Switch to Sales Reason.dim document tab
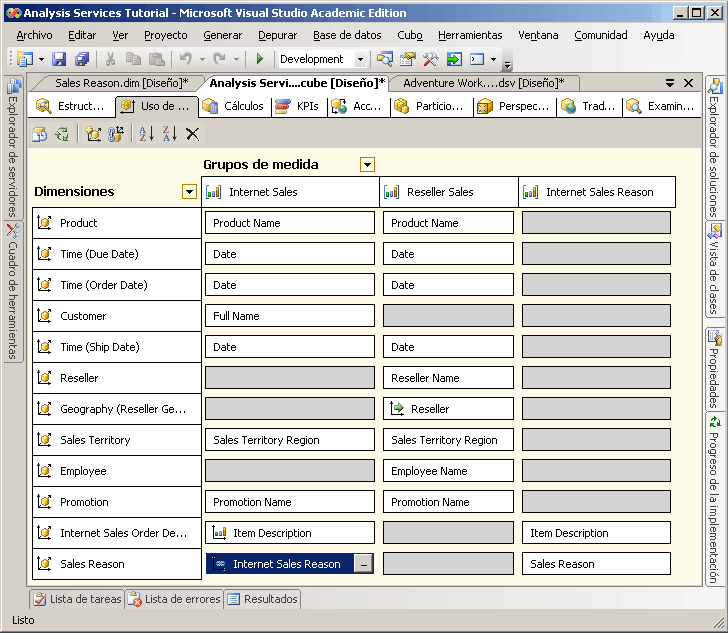 click(120, 83)
